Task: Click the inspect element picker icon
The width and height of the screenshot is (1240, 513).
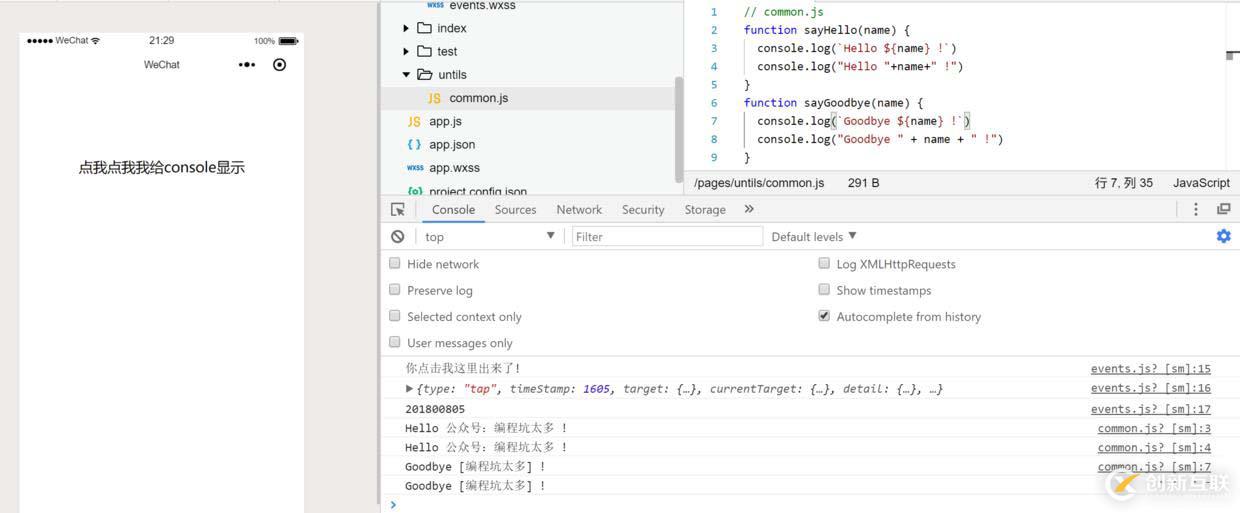Action: point(398,210)
